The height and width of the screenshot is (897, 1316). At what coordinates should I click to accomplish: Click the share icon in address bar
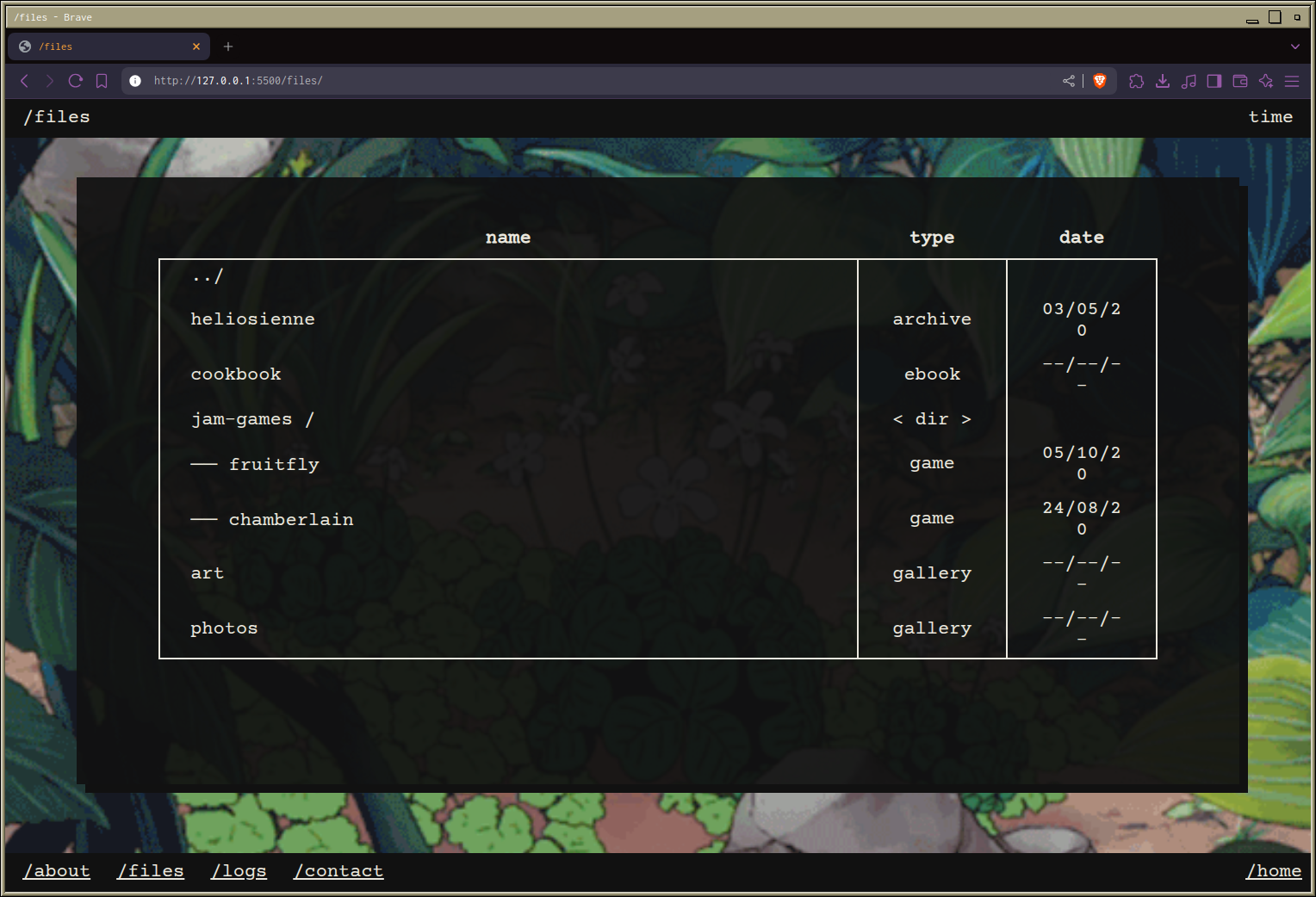(x=1069, y=81)
